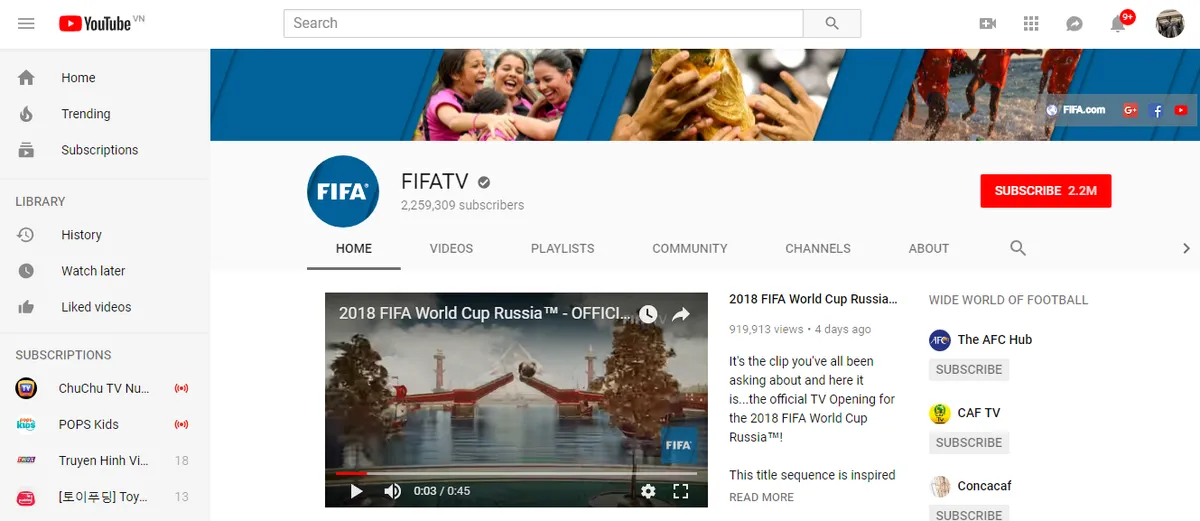Click the Facebook icon on banner

coord(1157,110)
